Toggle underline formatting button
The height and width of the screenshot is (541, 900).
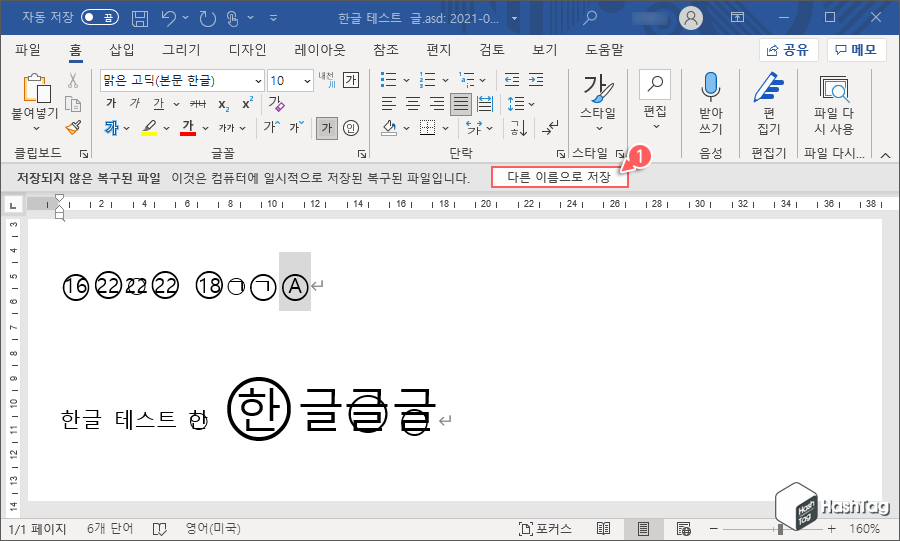159,103
